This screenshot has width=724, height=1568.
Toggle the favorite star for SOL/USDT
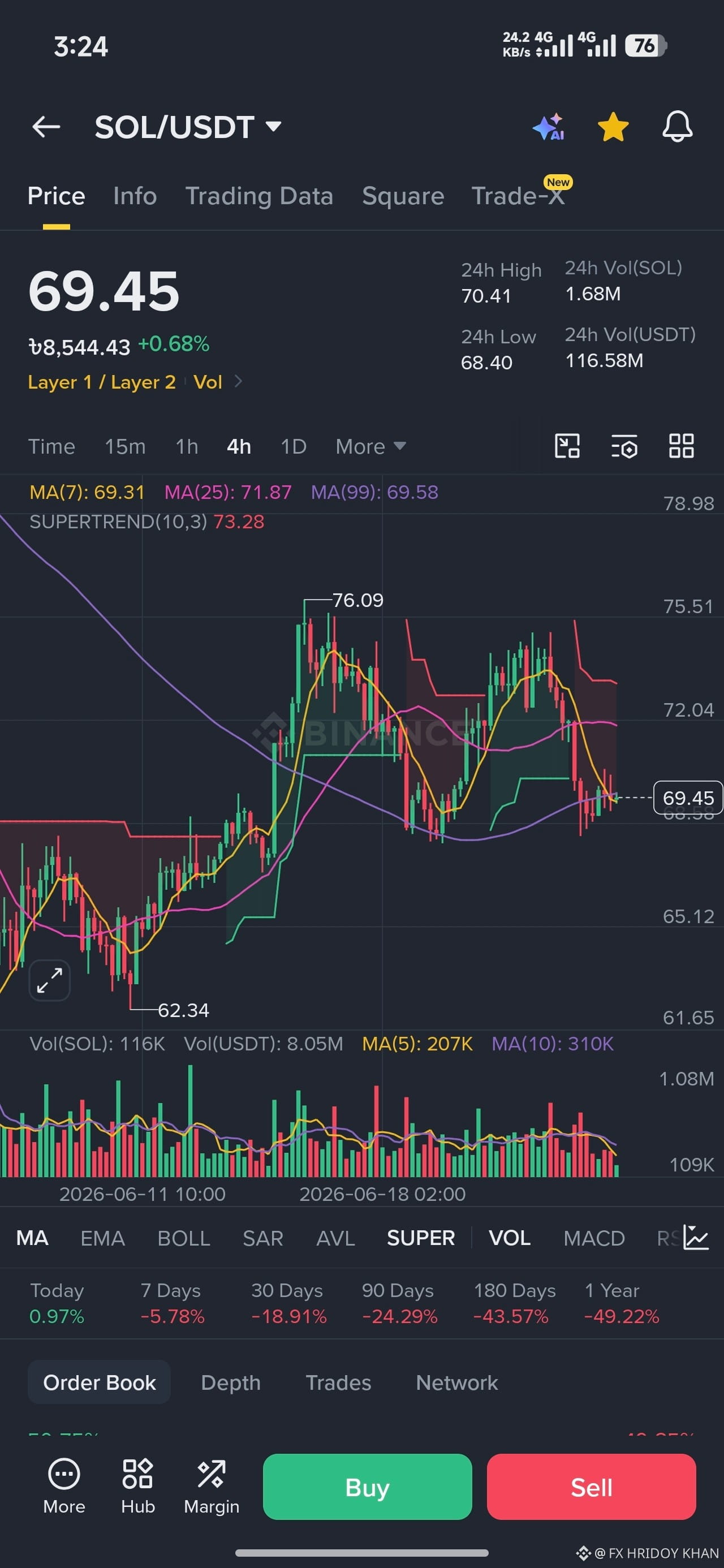click(x=613, y=127)
